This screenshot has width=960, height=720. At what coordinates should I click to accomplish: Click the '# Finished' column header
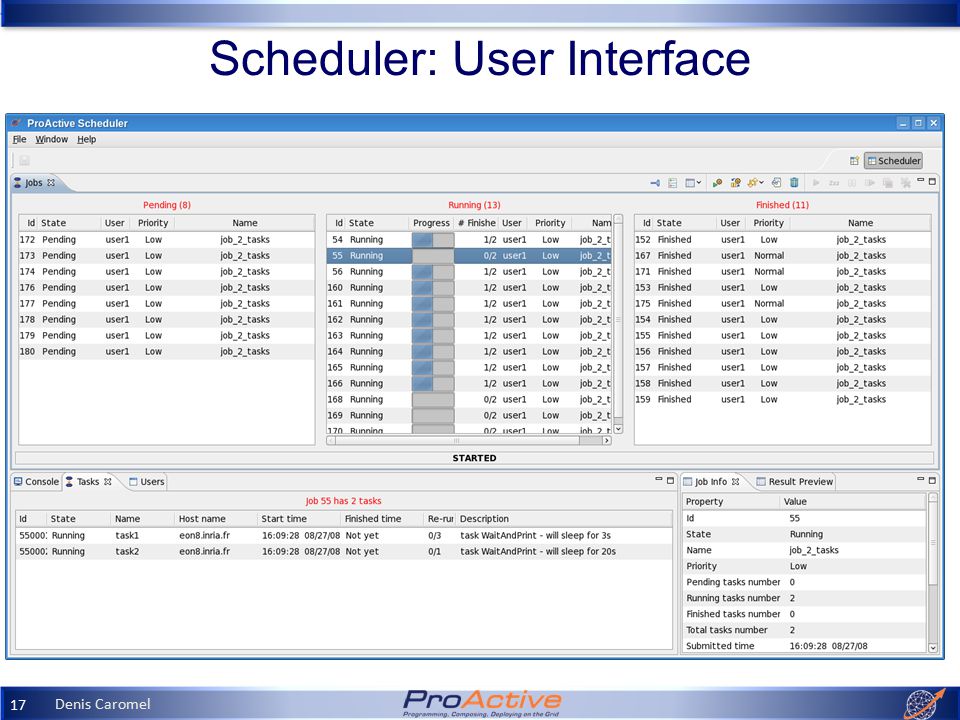(x=476, y=223)
